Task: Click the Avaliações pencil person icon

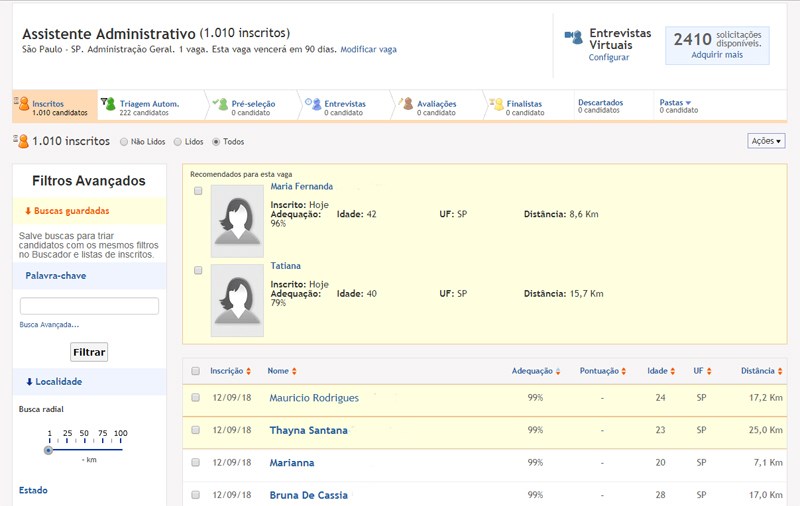Action: [x=406, y=104]
